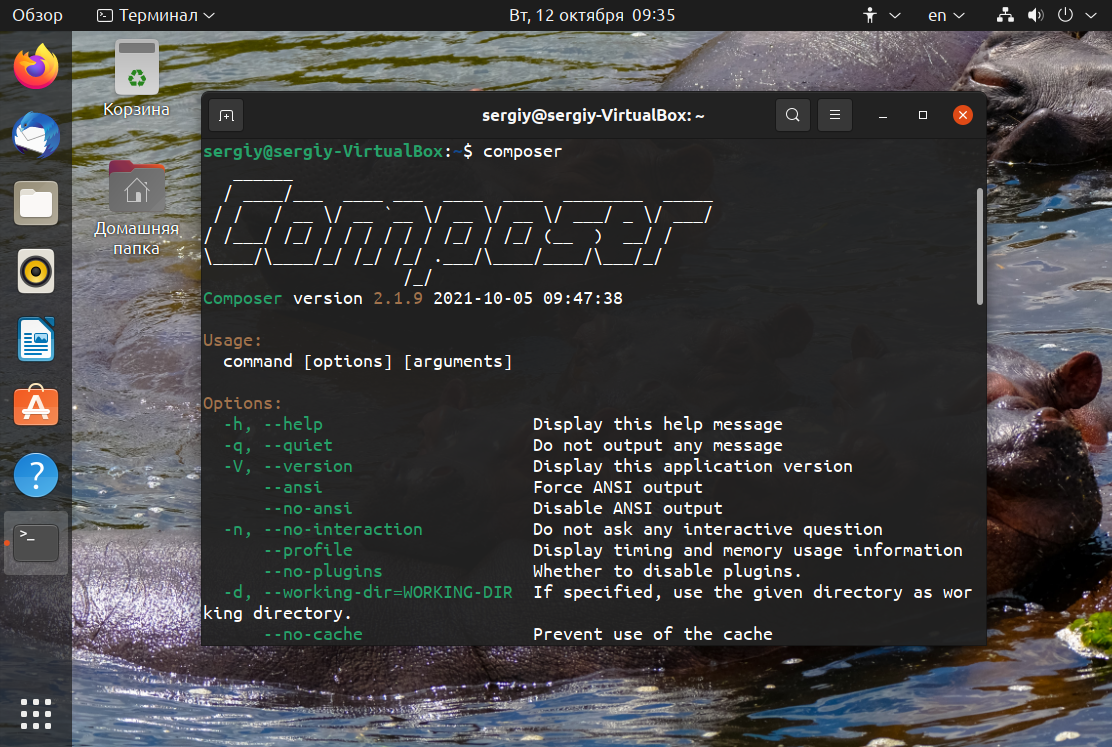Open terminal search
This screenshot has width=1112, height=747.
(793, 115)
